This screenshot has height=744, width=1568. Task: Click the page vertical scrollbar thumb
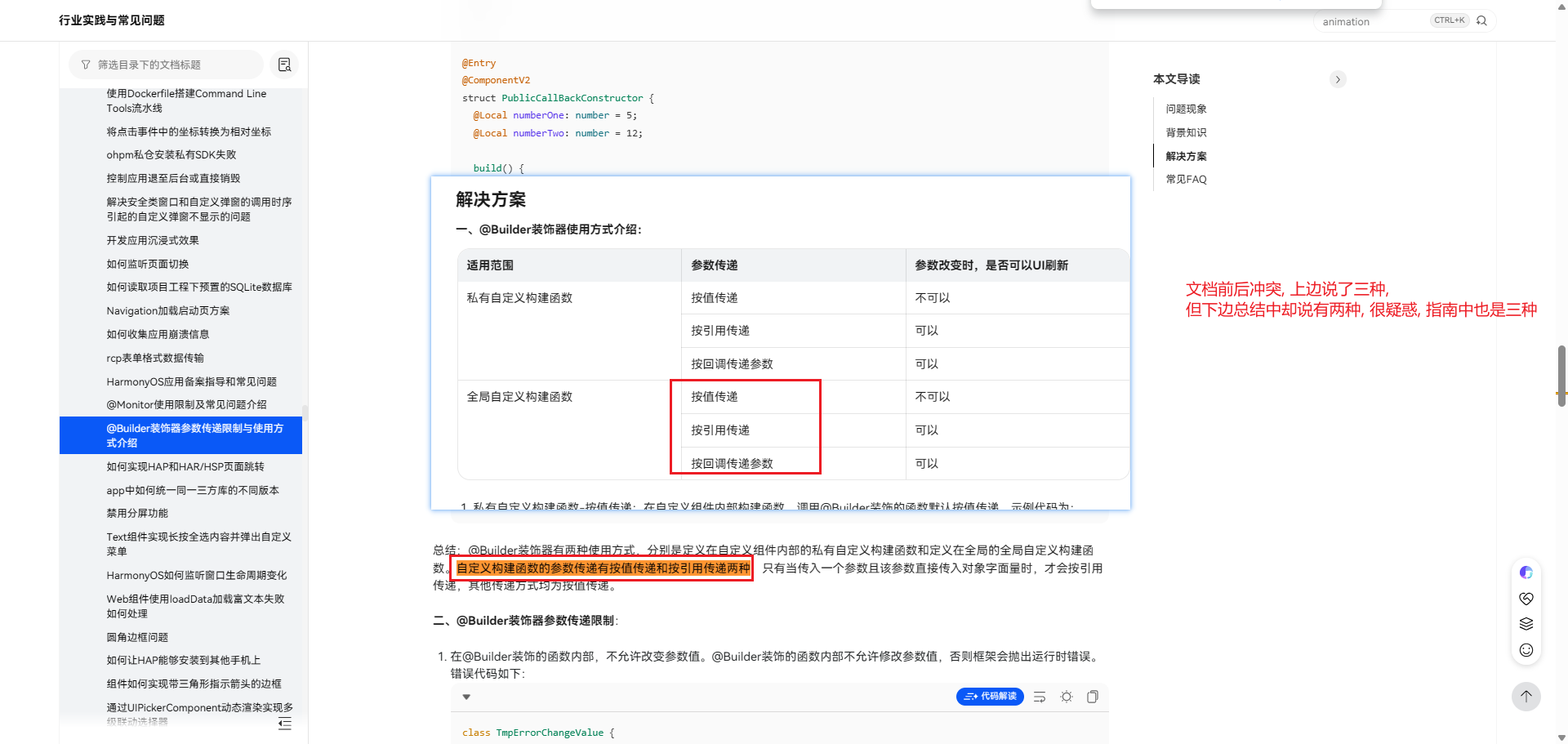pos(1561,376)
